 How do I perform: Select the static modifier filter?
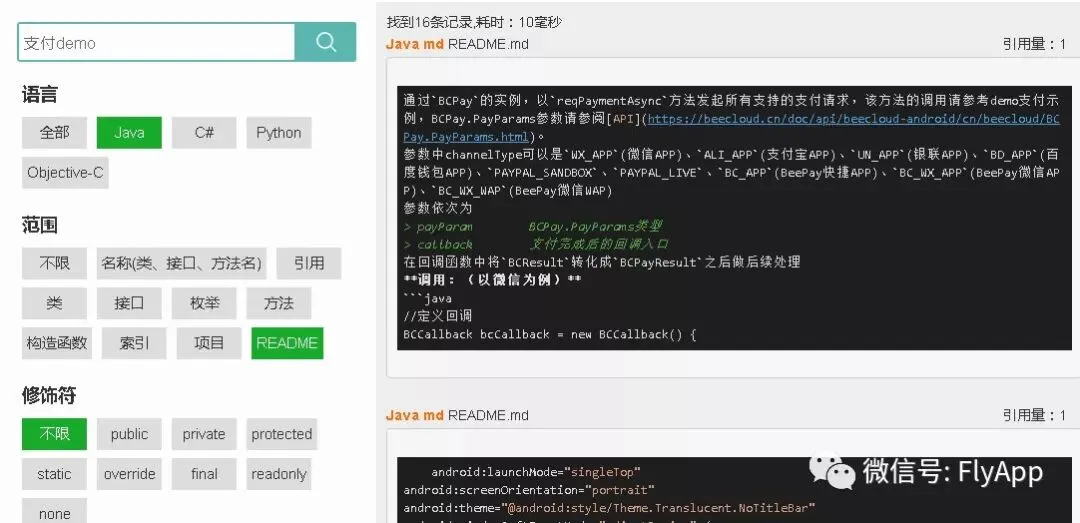pos(54,474)
